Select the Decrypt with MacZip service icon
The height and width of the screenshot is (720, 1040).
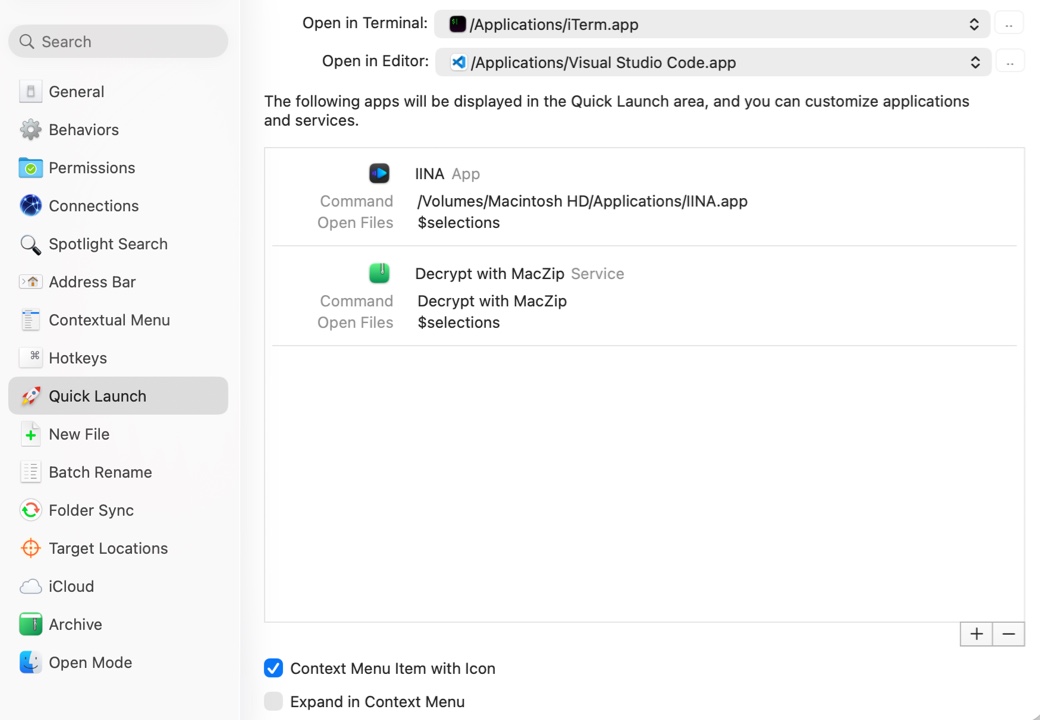coord(379,272)
